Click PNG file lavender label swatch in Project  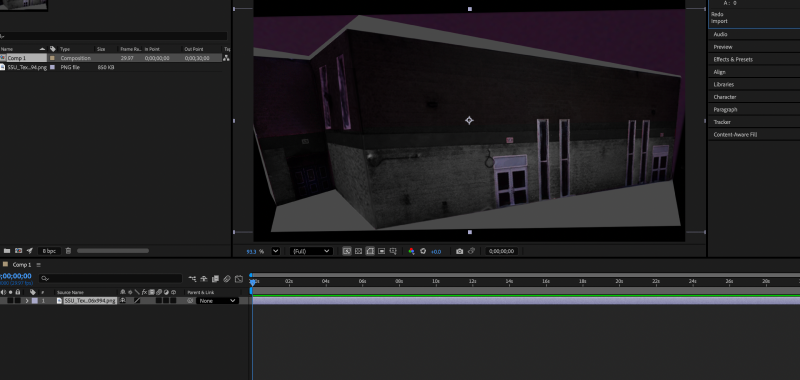[52, 67]
